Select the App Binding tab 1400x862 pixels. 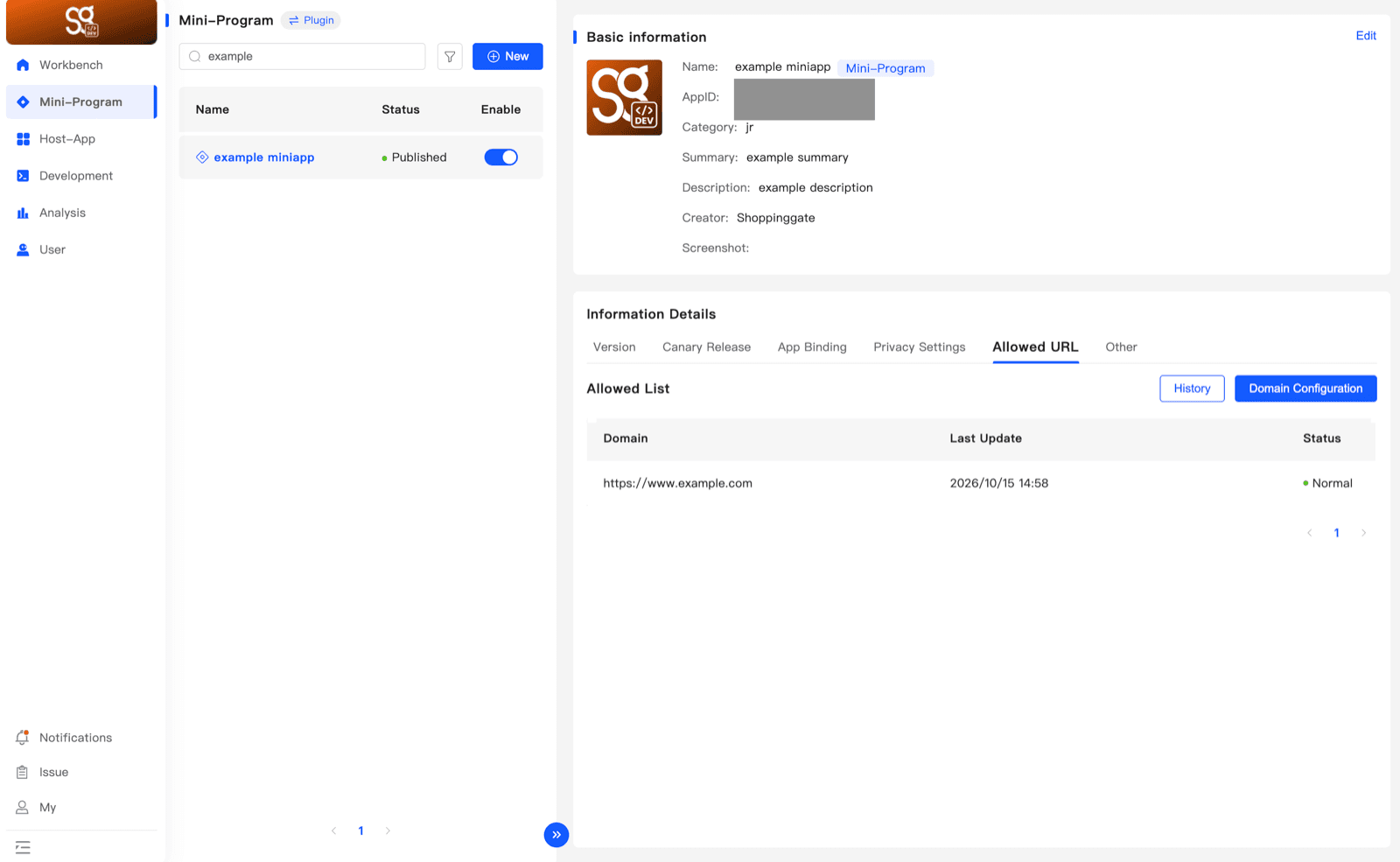tap(812, 347)
